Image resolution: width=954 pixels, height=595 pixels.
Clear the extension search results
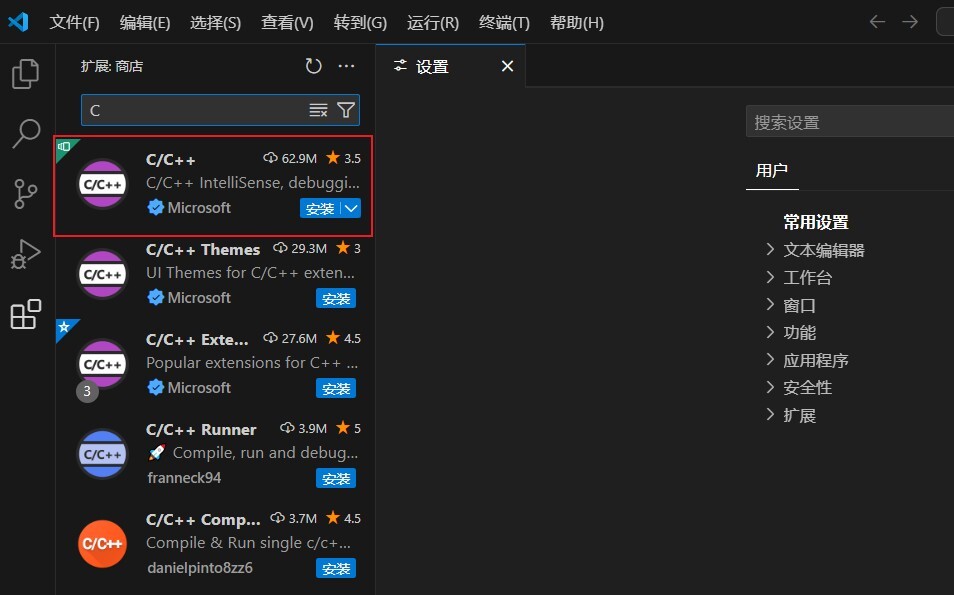(318, 110)
